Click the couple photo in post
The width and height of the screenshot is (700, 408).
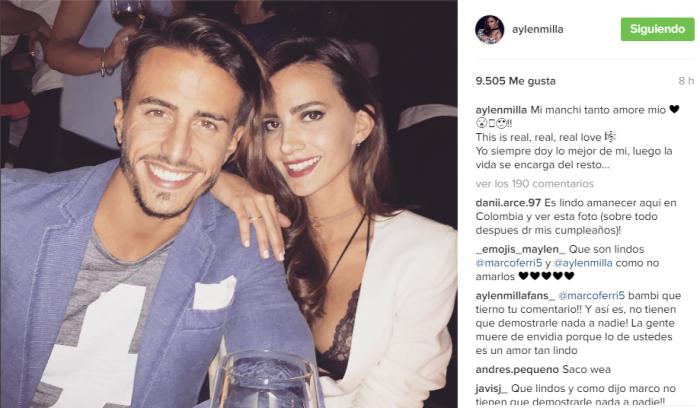(229, 204)
